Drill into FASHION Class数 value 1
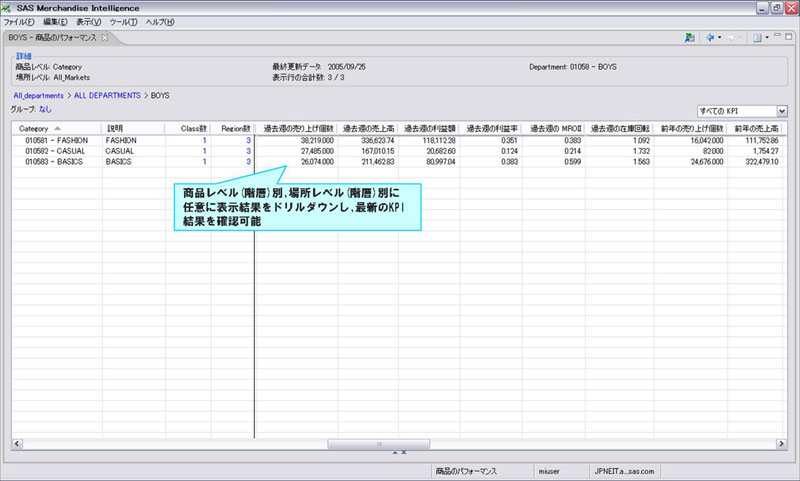 coord(205,140)
